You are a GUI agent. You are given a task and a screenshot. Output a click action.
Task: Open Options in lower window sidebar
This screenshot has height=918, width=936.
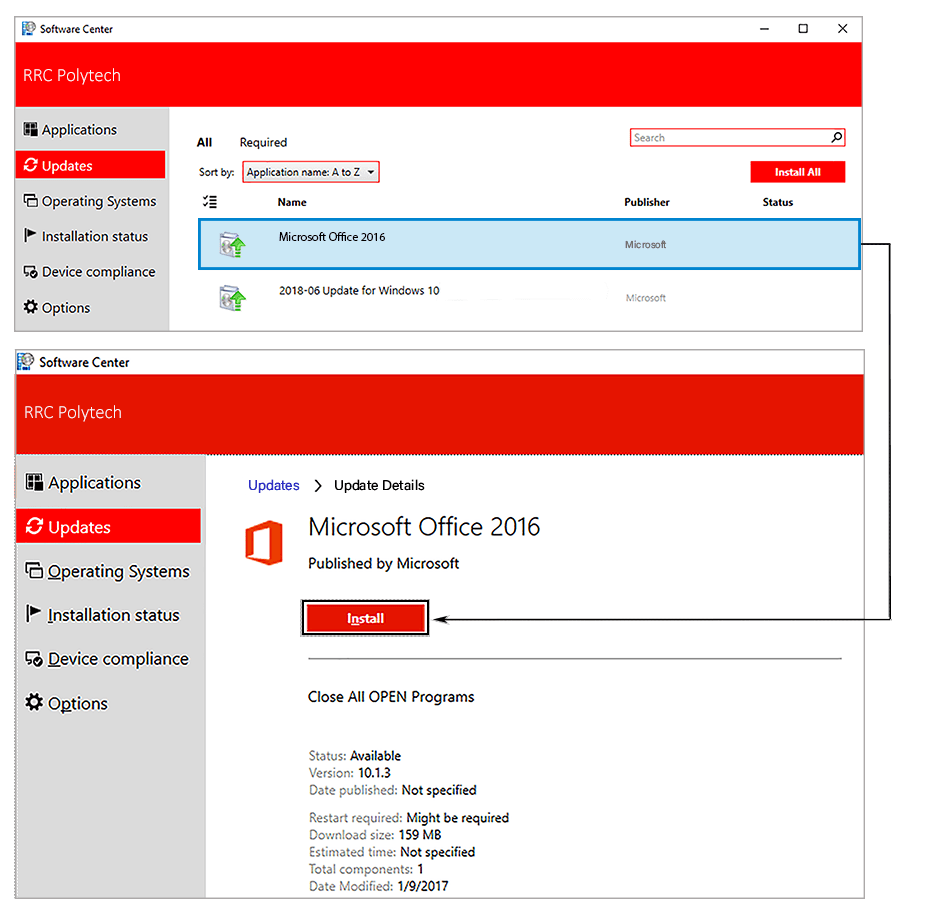point(78,703)
